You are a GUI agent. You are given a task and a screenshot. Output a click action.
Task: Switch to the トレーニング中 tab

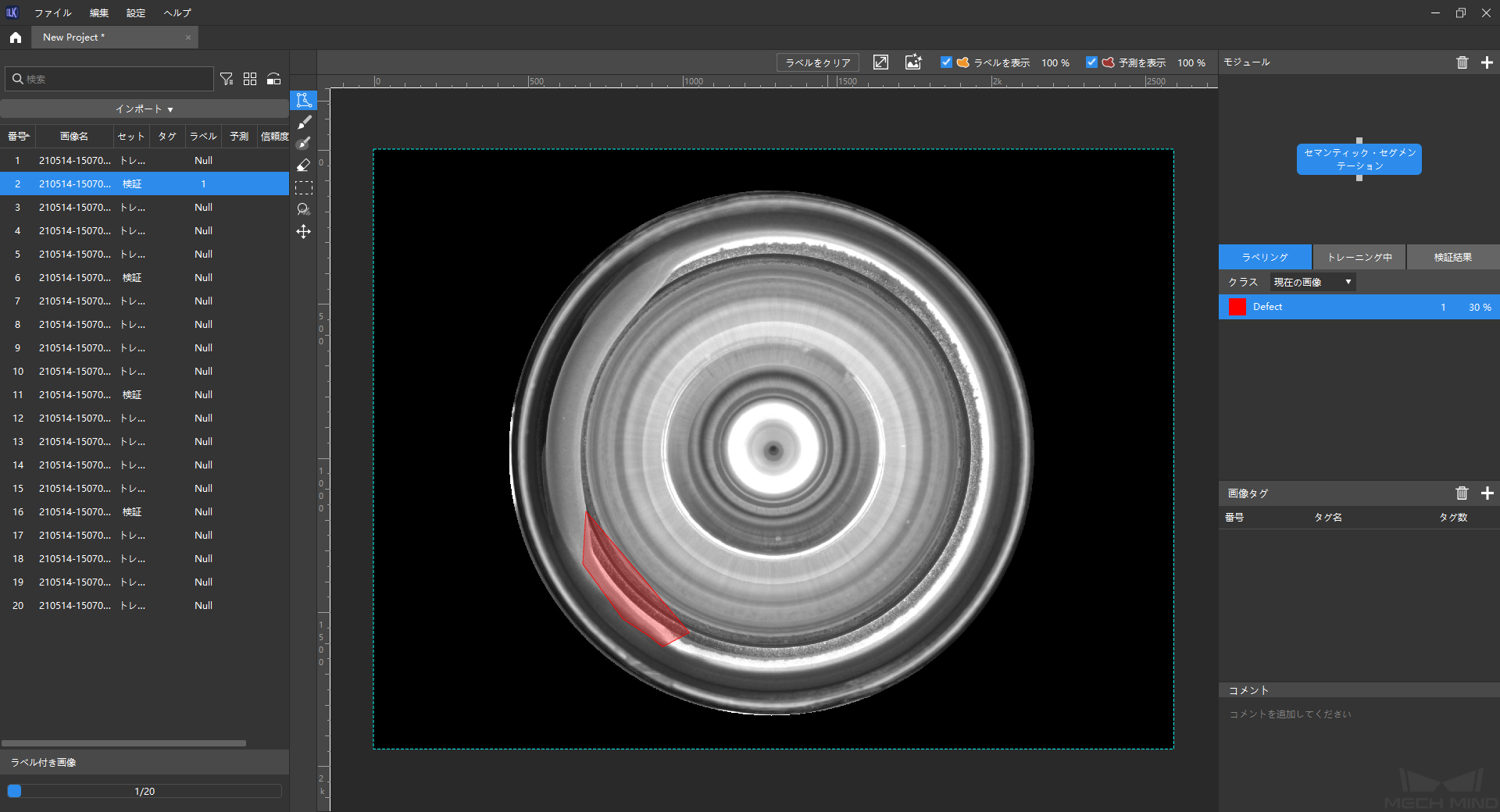(1359, 257)
